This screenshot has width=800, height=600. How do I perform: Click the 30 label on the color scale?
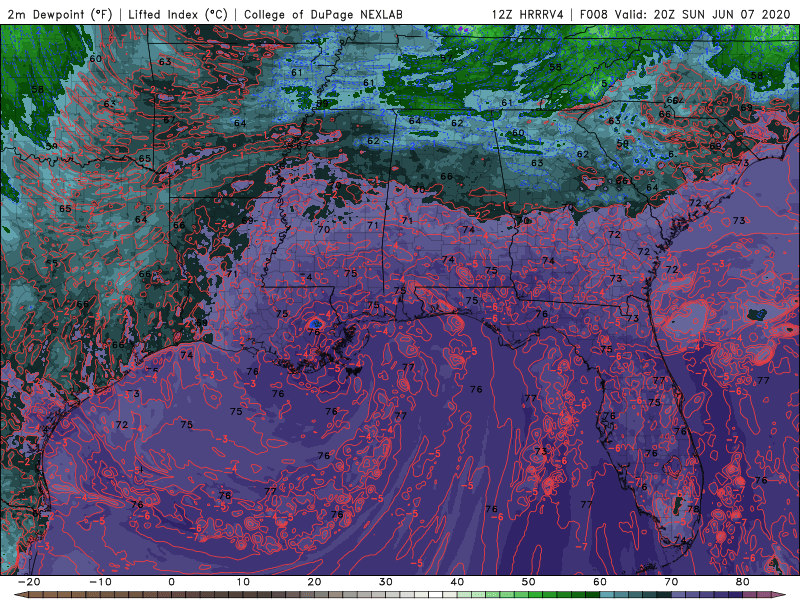coord(386,582)
